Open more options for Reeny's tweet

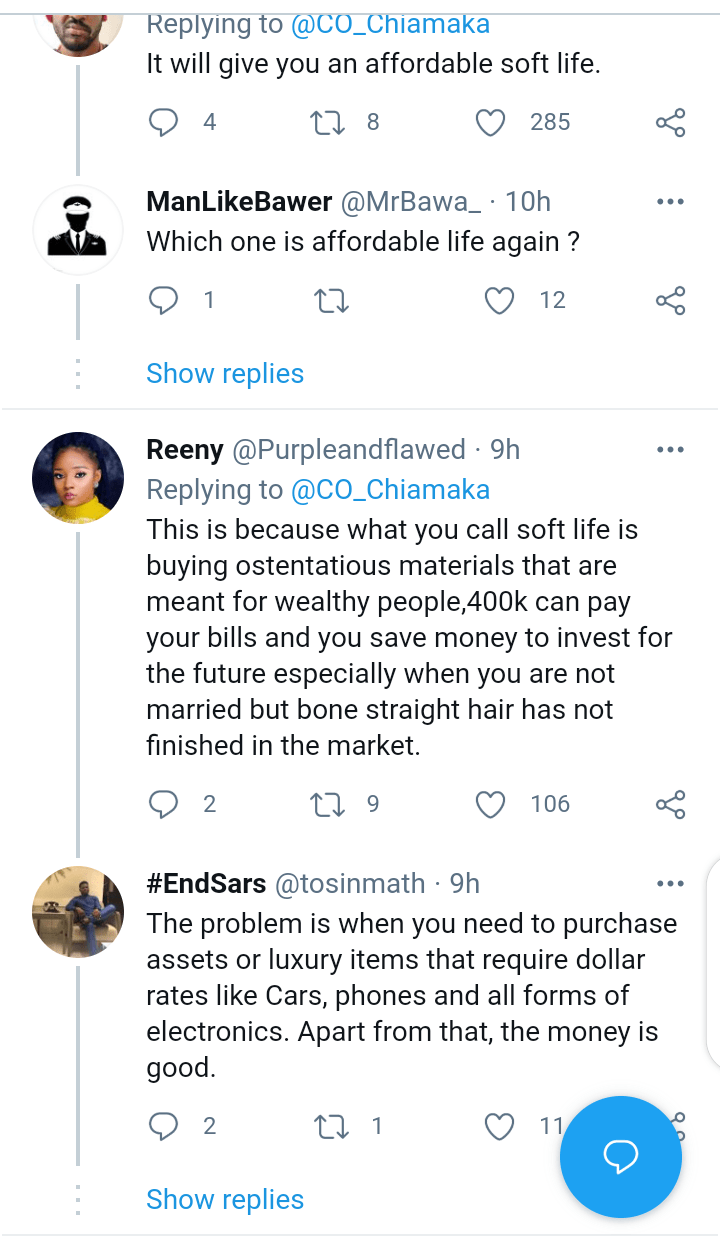(670, 450)
